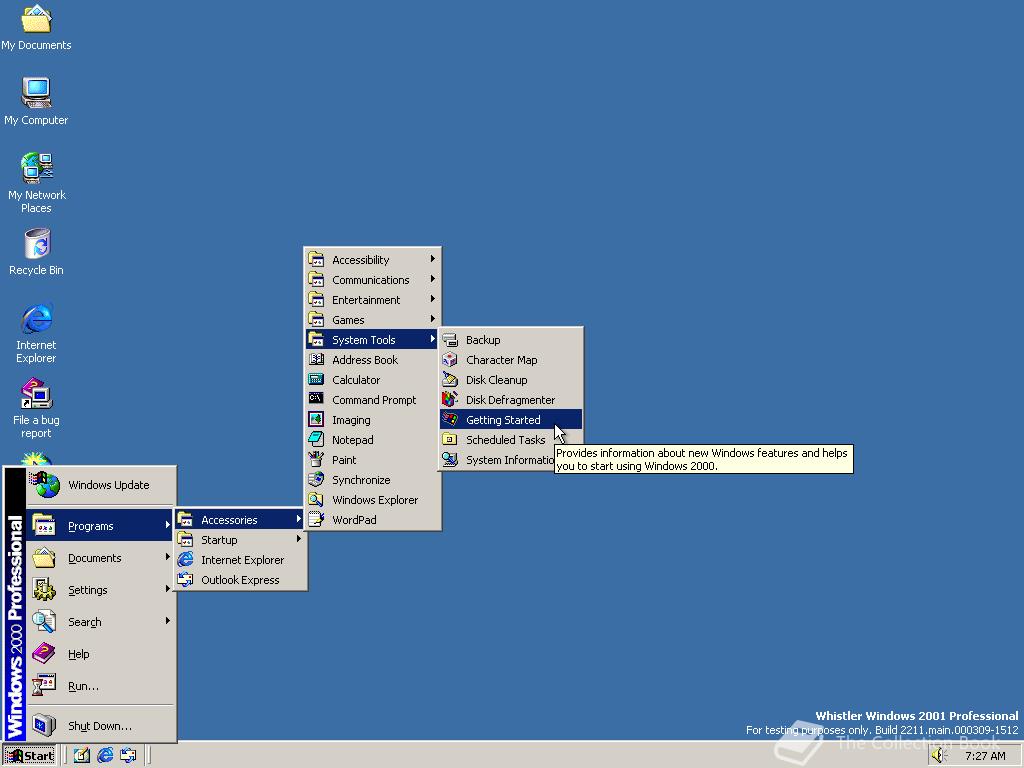The image size is (1024, 768).
Task: Open Command Prompt from Accessories
Action: (372, 400)
